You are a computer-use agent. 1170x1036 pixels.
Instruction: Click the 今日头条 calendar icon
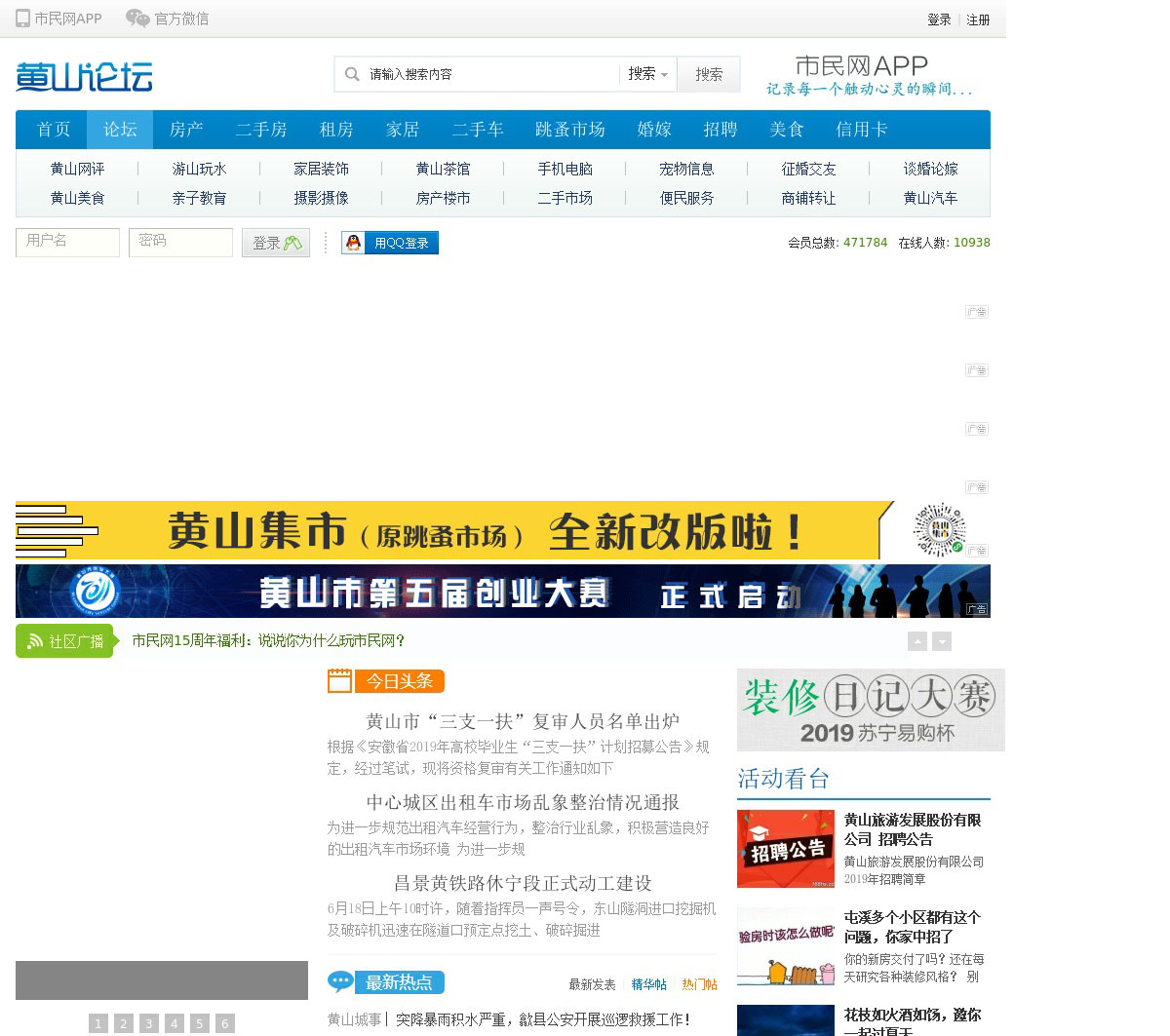tap(339, 681)
